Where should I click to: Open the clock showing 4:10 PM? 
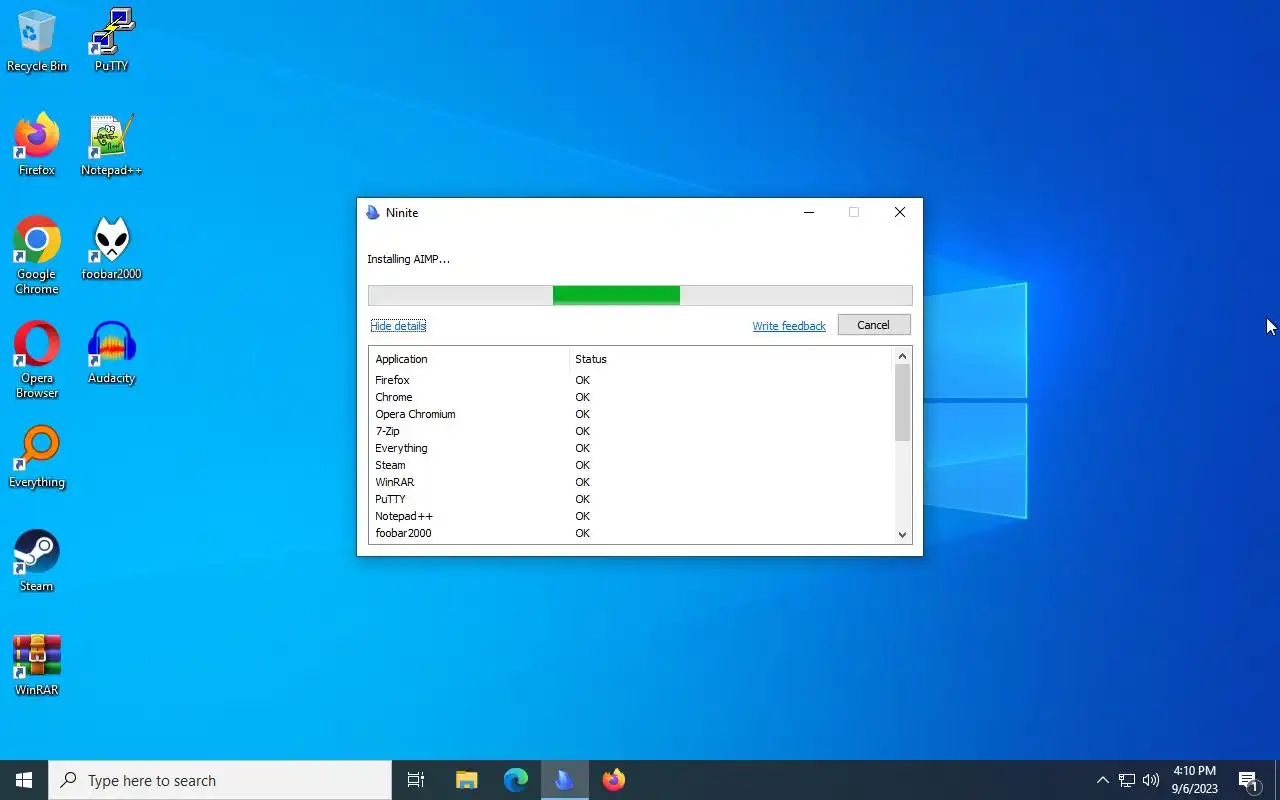tap(1194, 780)
